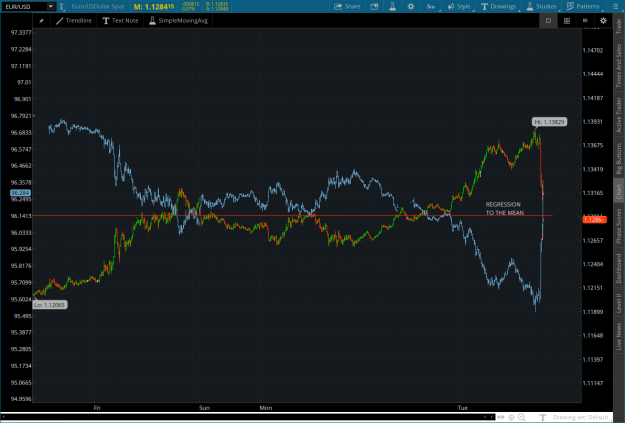Click the pin icon in drawing toolbar
The image size is (625, 423).
(x=41, y=21)
